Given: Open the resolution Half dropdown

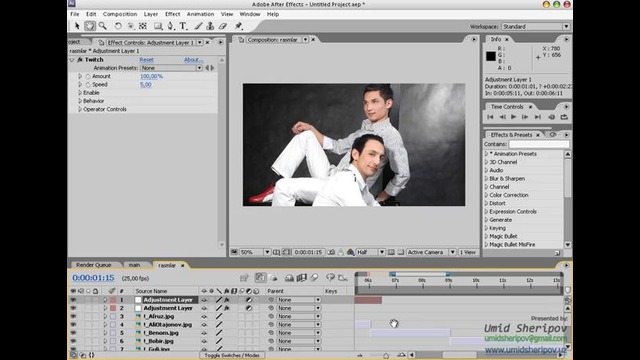Looking at the screenshot, I should click(x=371, y=252).
